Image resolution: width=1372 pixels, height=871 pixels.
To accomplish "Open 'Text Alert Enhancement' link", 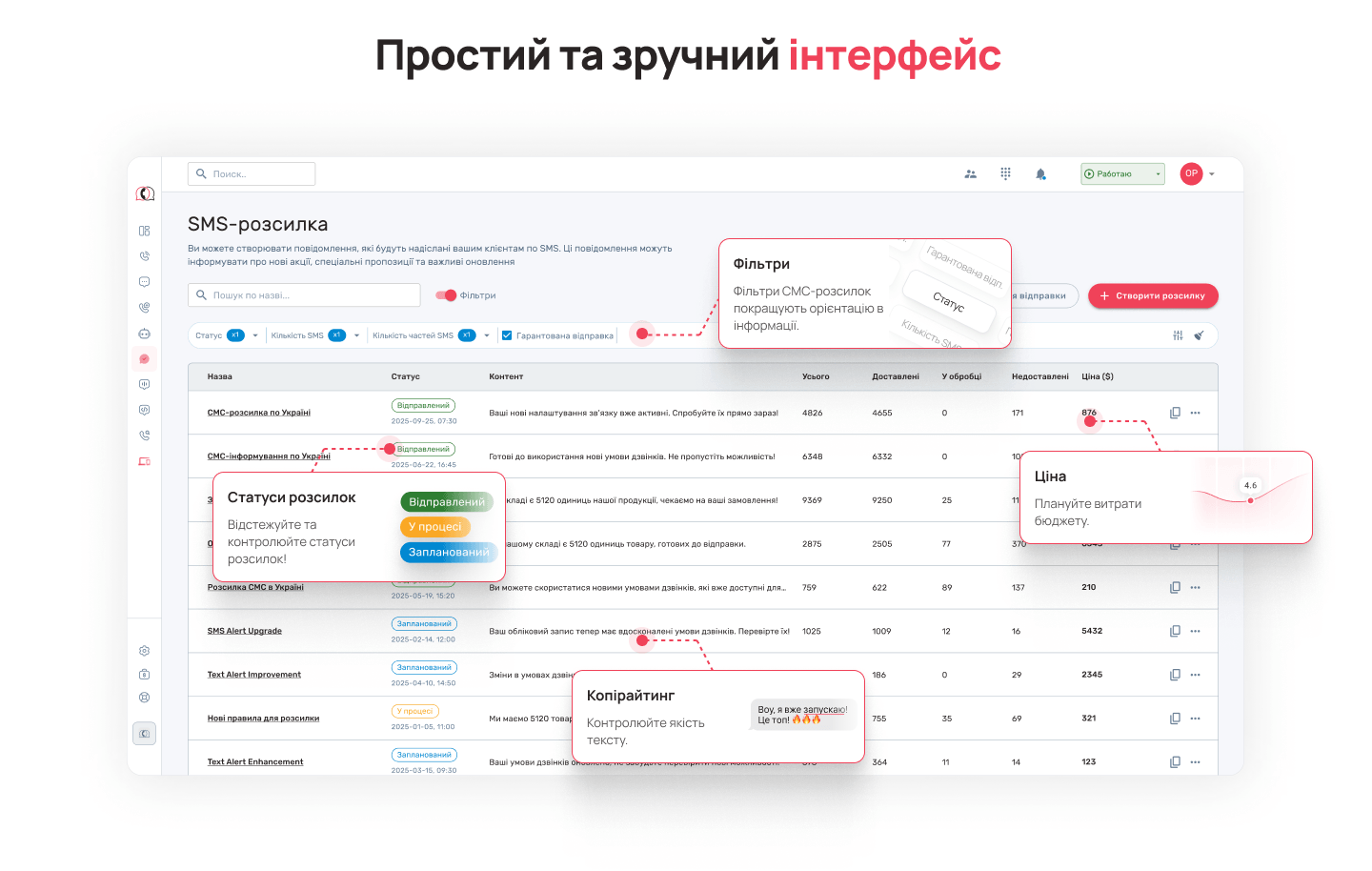I will (255, 762).
